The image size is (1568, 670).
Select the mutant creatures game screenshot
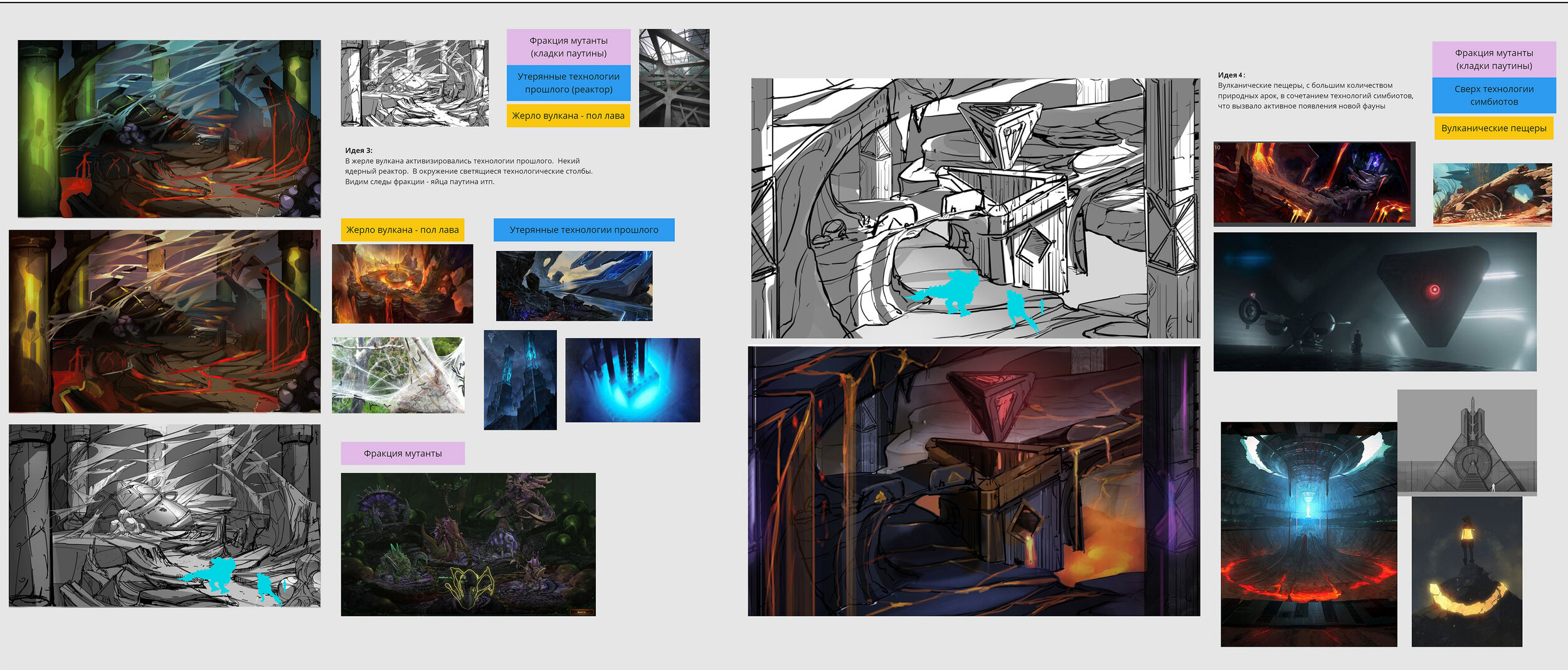click(469, 545)
